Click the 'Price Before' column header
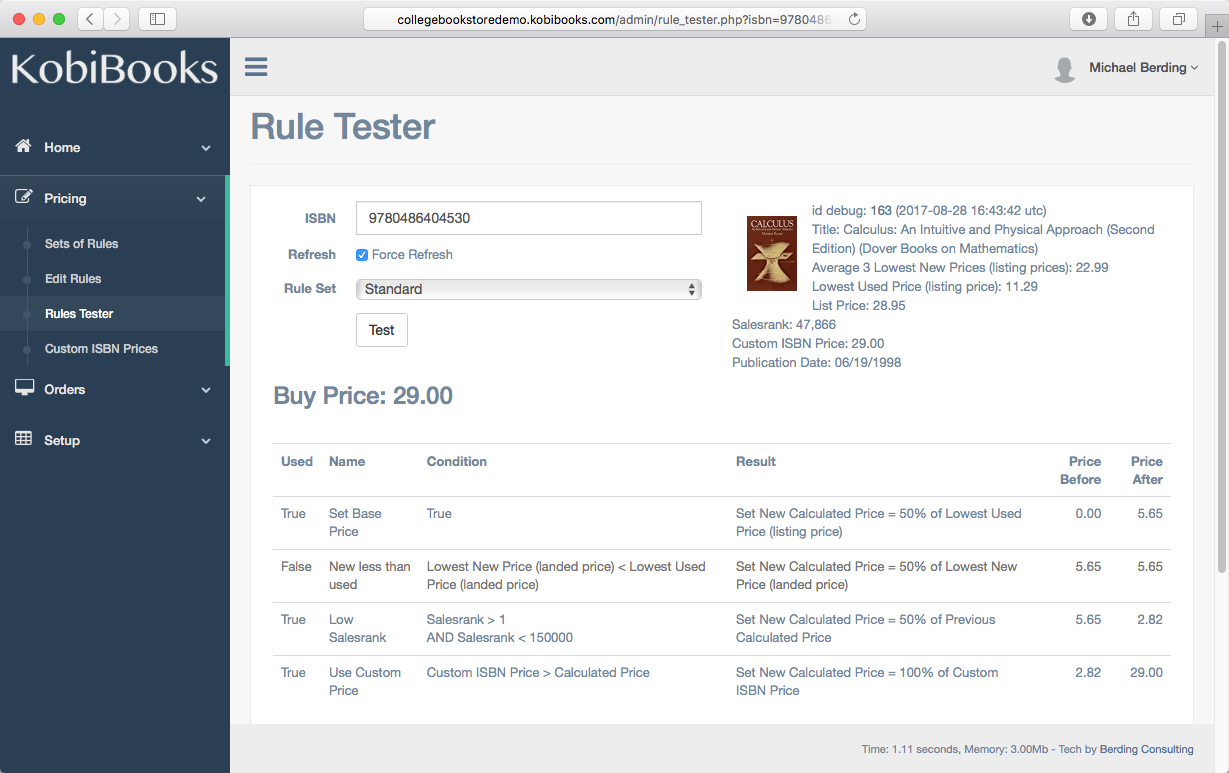Screen dimensions: 1229x773 (1081, 471)
